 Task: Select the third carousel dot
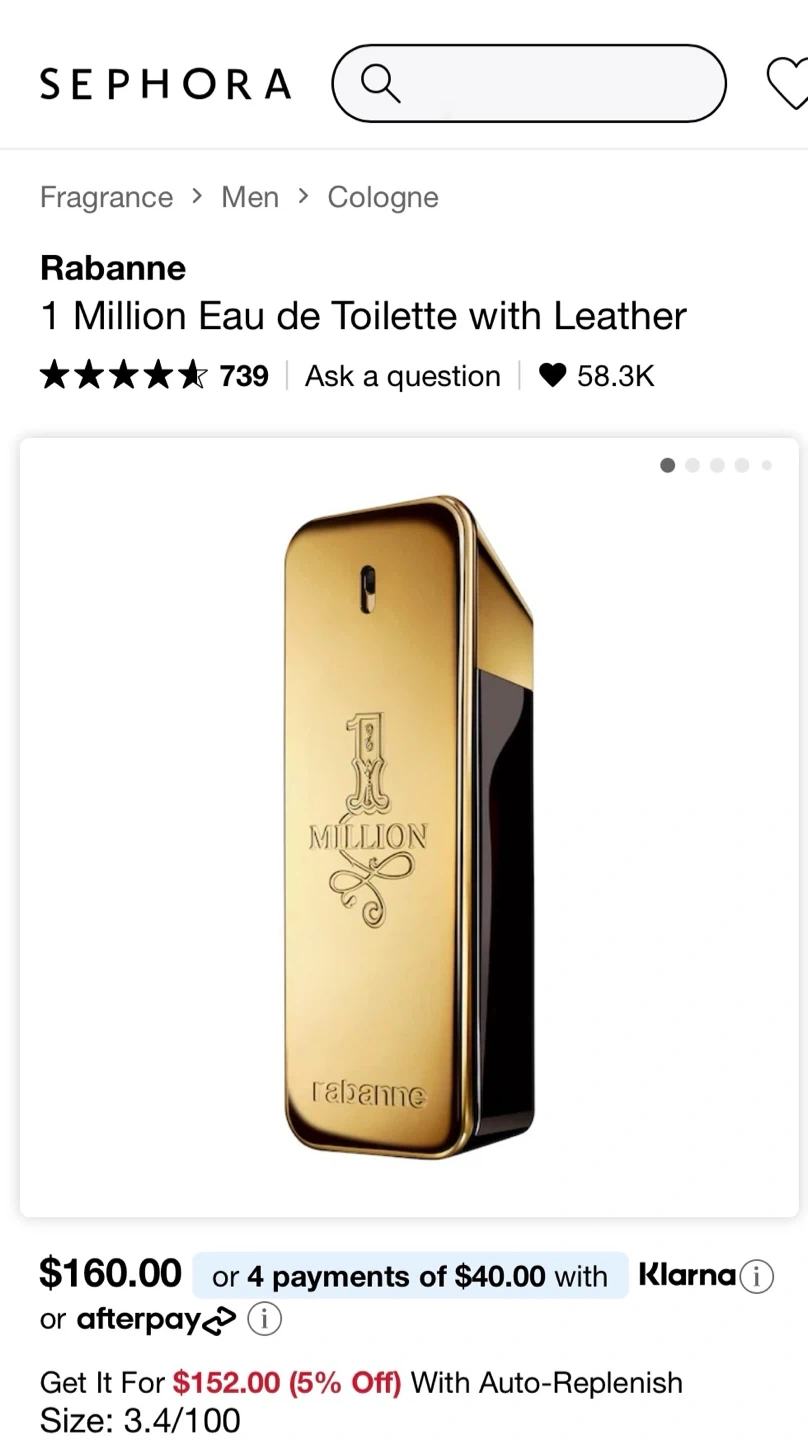pos(717,465)
